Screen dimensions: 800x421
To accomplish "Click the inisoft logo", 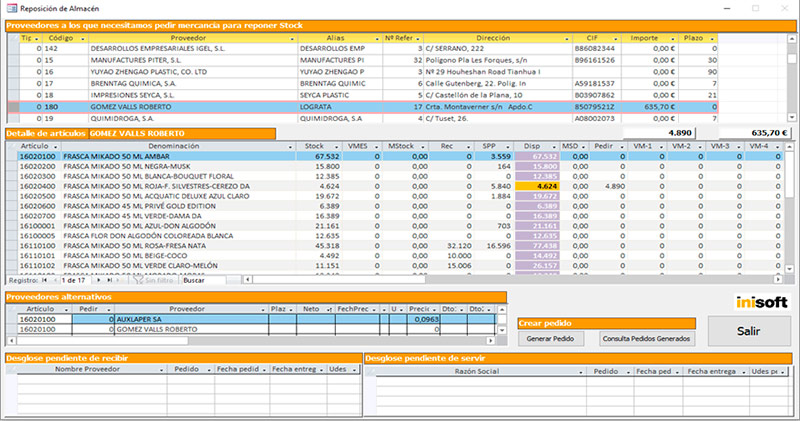I will 761,302.
